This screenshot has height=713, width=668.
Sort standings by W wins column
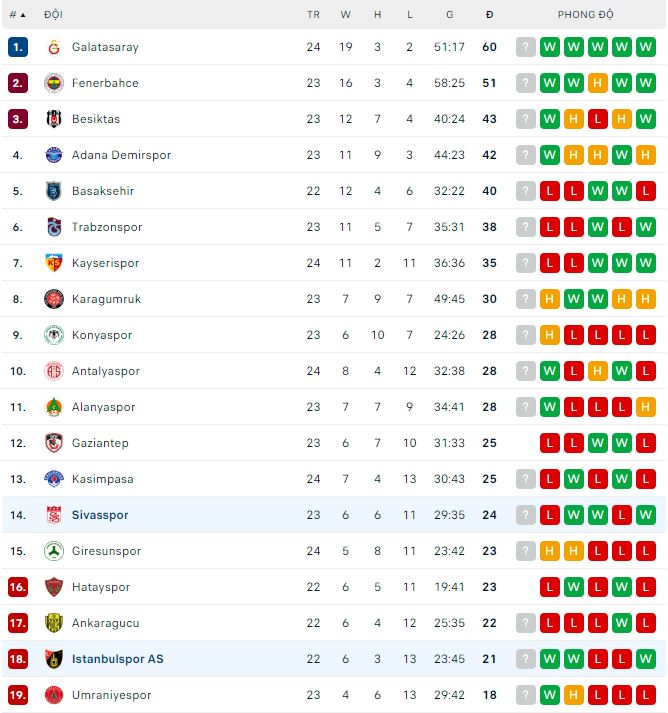(x=346, y=15)
